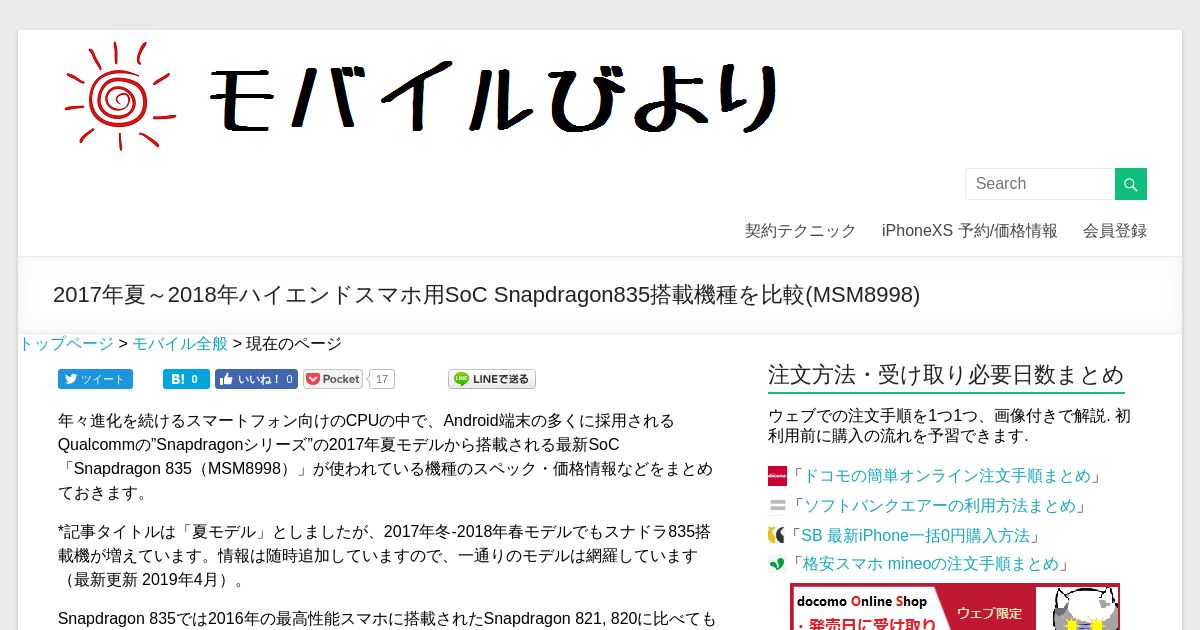Click the search magnifier button

pos(1131,184)
